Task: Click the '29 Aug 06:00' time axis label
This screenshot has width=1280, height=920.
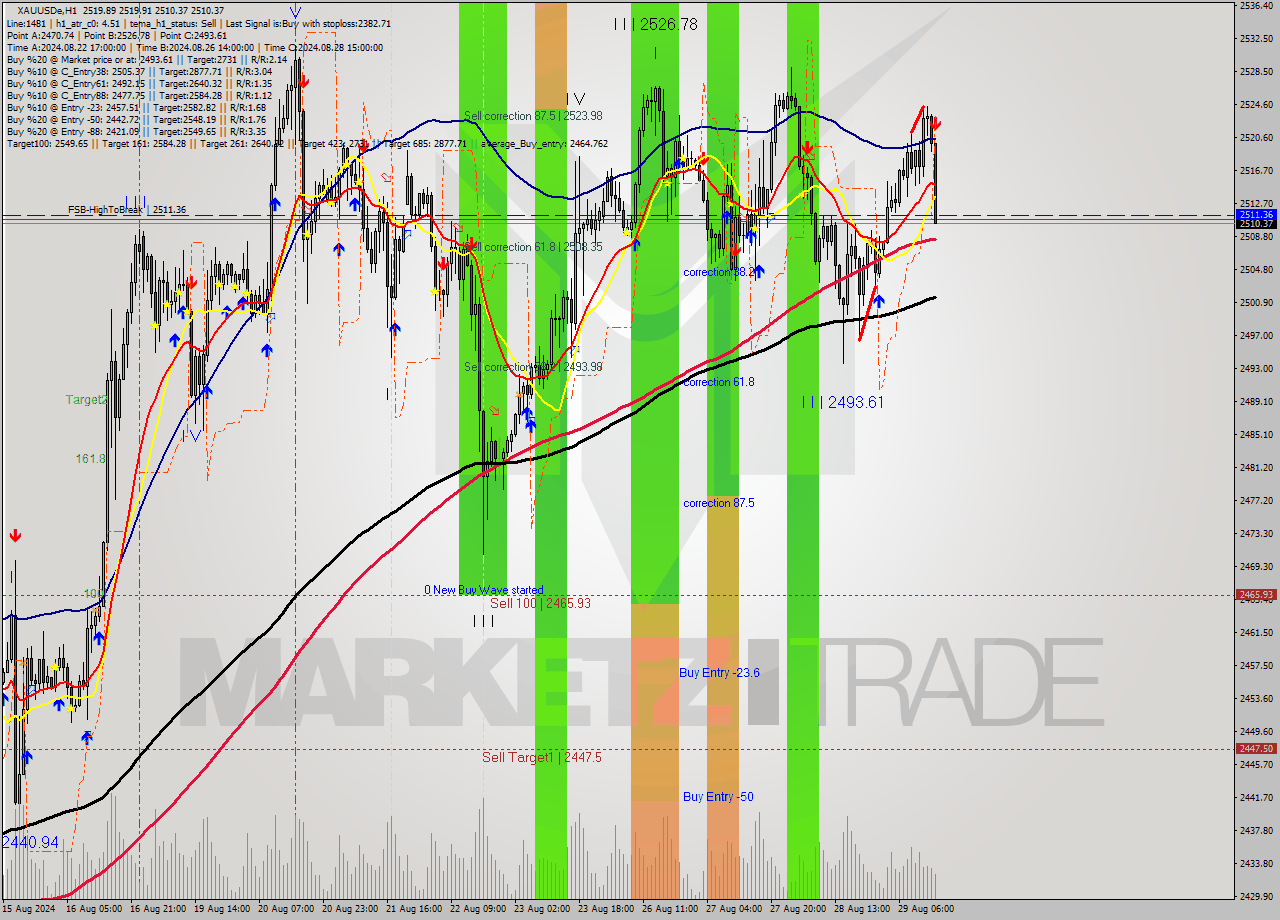Action: (x=926, y=909)
